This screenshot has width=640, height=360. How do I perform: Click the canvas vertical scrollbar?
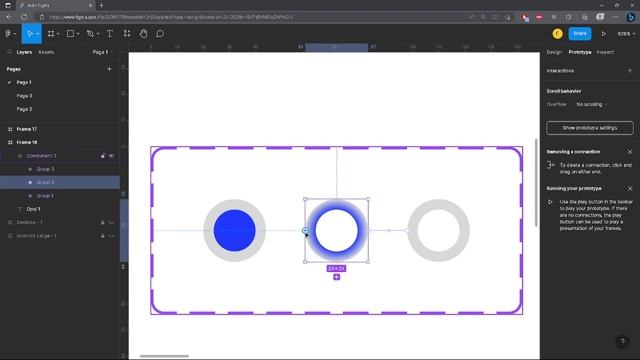click(536, 182)
